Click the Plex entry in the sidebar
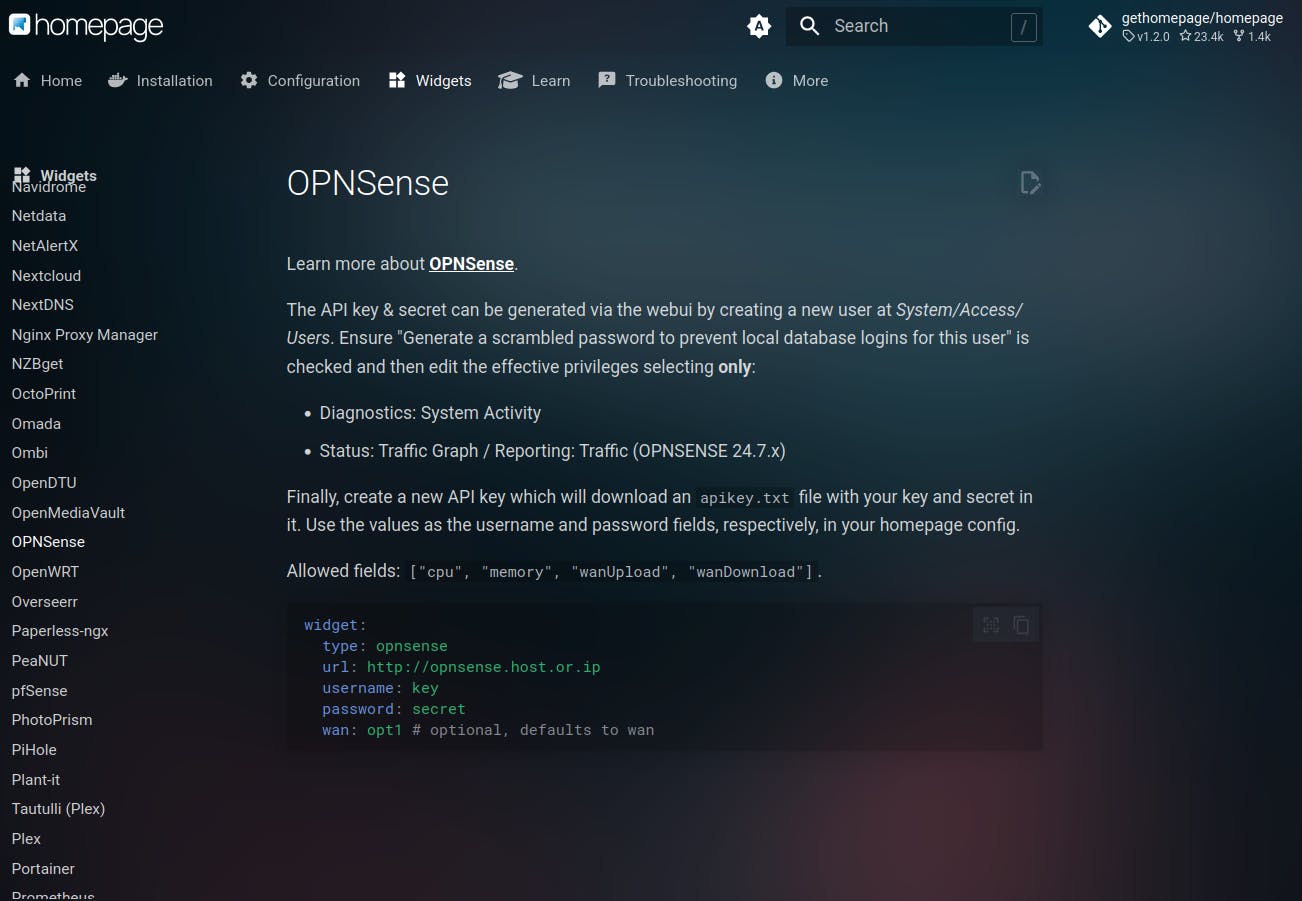Screen dimensions: 1302x901 point(26,839)
